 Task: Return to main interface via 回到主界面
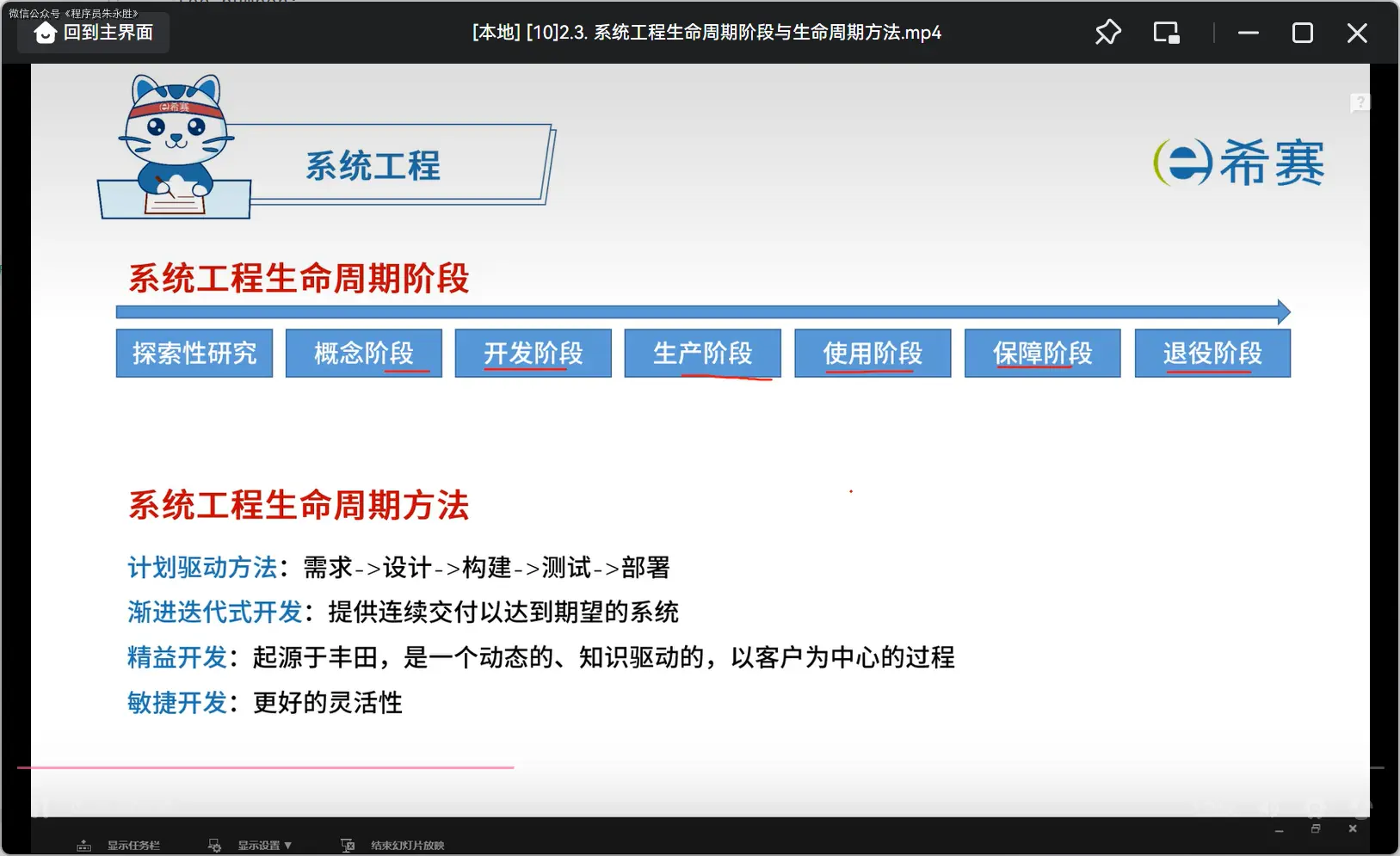(x=94, y=33)
